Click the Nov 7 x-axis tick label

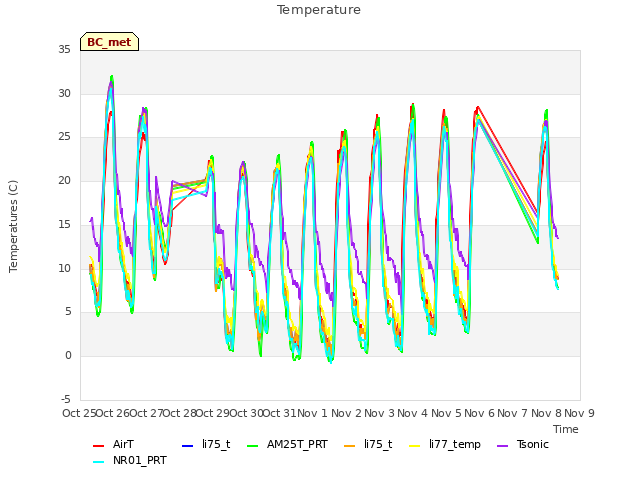click(x=513, y=413)
